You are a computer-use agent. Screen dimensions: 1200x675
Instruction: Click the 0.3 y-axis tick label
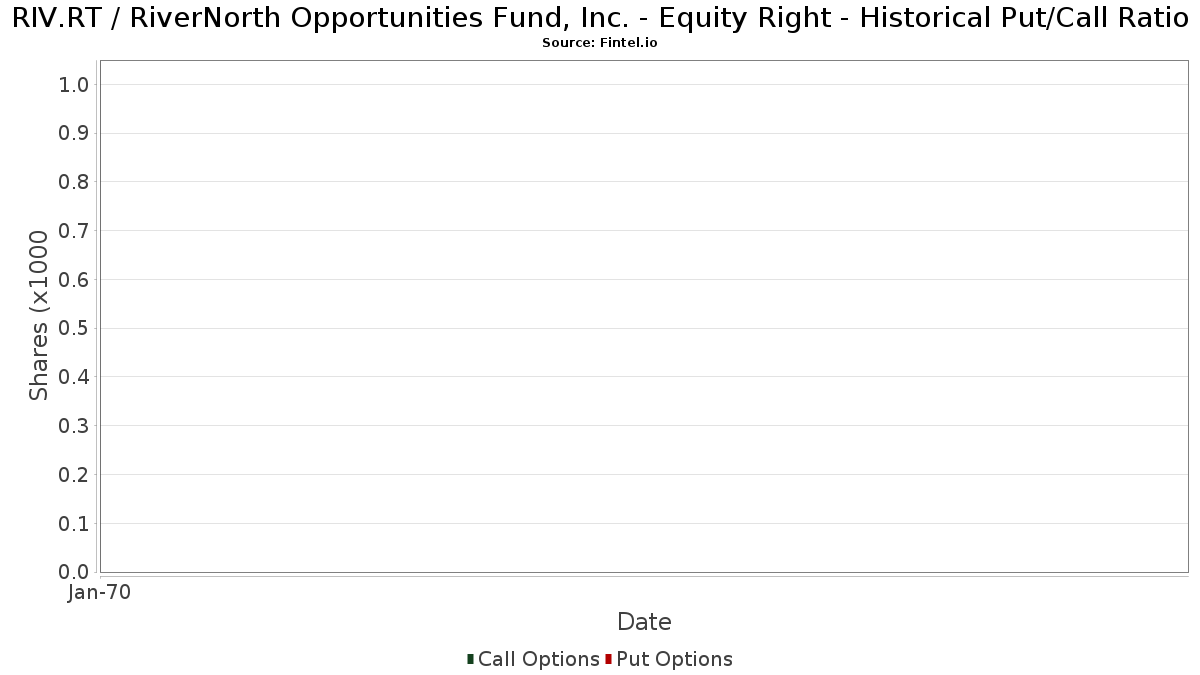(74, 426)
